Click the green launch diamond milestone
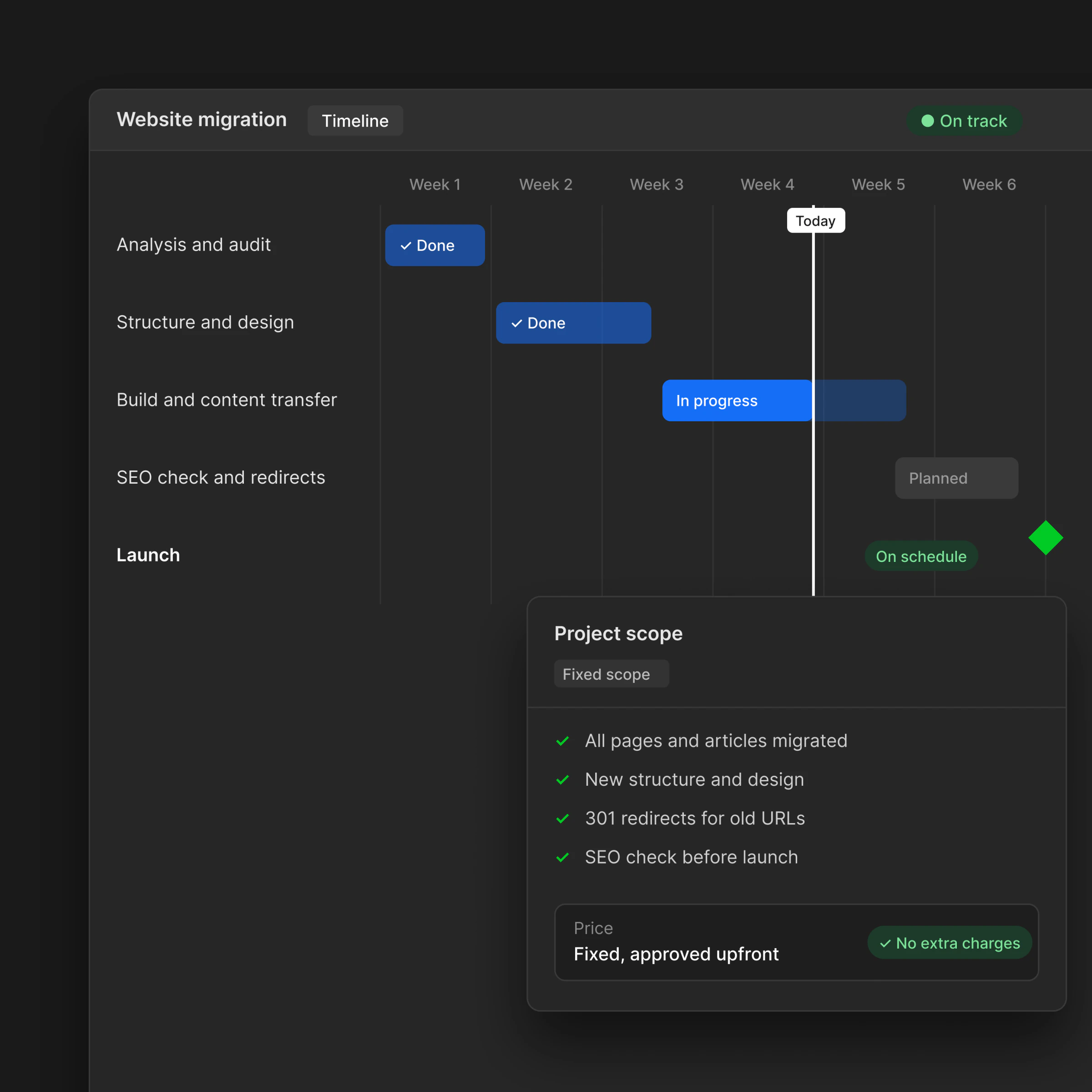The height and width of the screenshot is (1092, 1092). click(x=1046, y=537)
